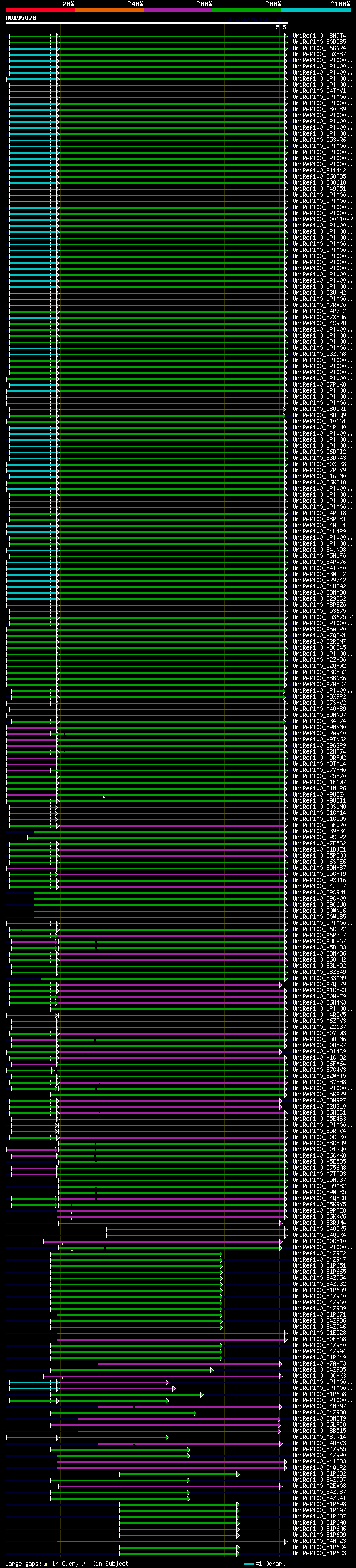Choose the UniRef100_A9U2Z4 entry

coord(319,794)
